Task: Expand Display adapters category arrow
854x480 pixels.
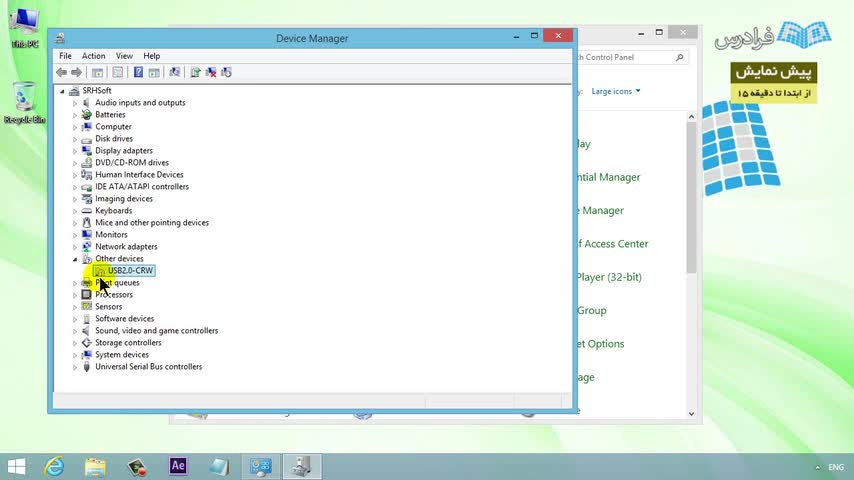Action: click(75, 151)
